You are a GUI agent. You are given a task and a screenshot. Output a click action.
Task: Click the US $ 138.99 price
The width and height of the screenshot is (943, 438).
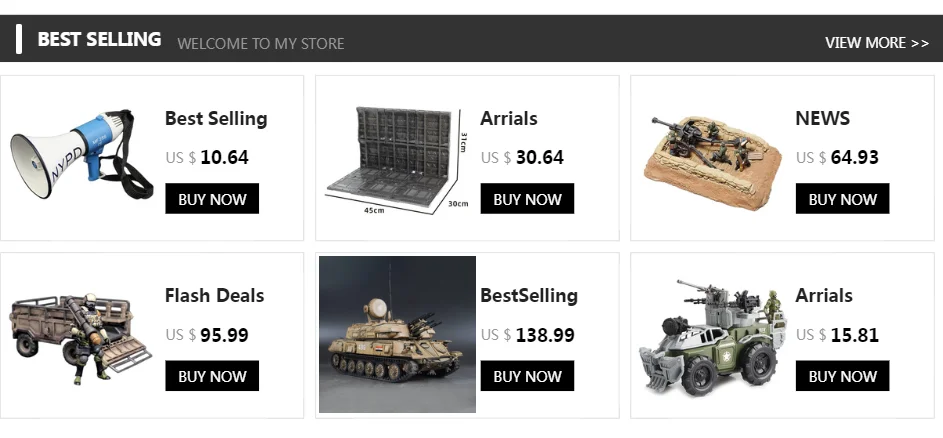click(x=527, y=335)
